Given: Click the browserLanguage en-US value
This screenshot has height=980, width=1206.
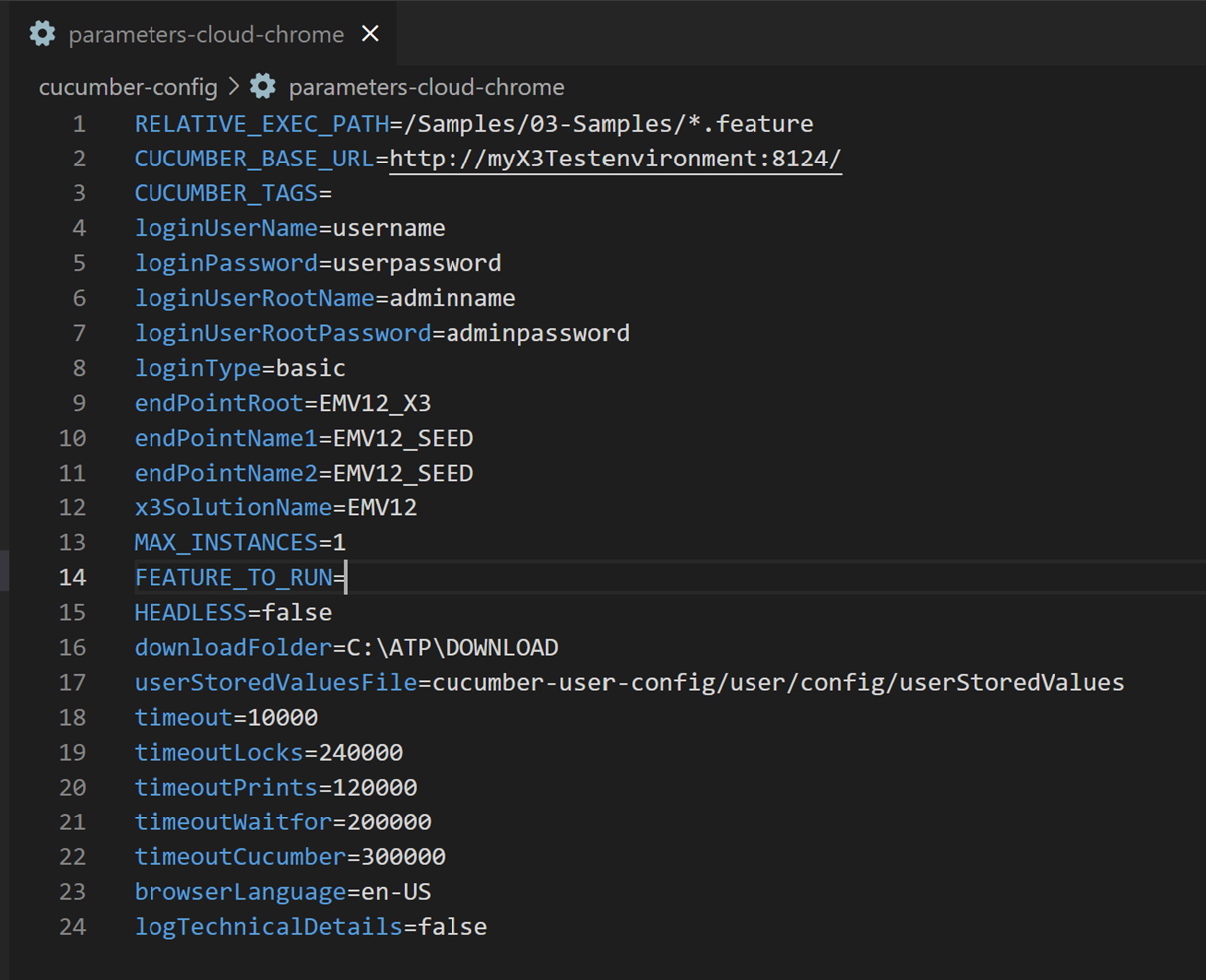Looking at the screenshot, I should tap(396, 891).
